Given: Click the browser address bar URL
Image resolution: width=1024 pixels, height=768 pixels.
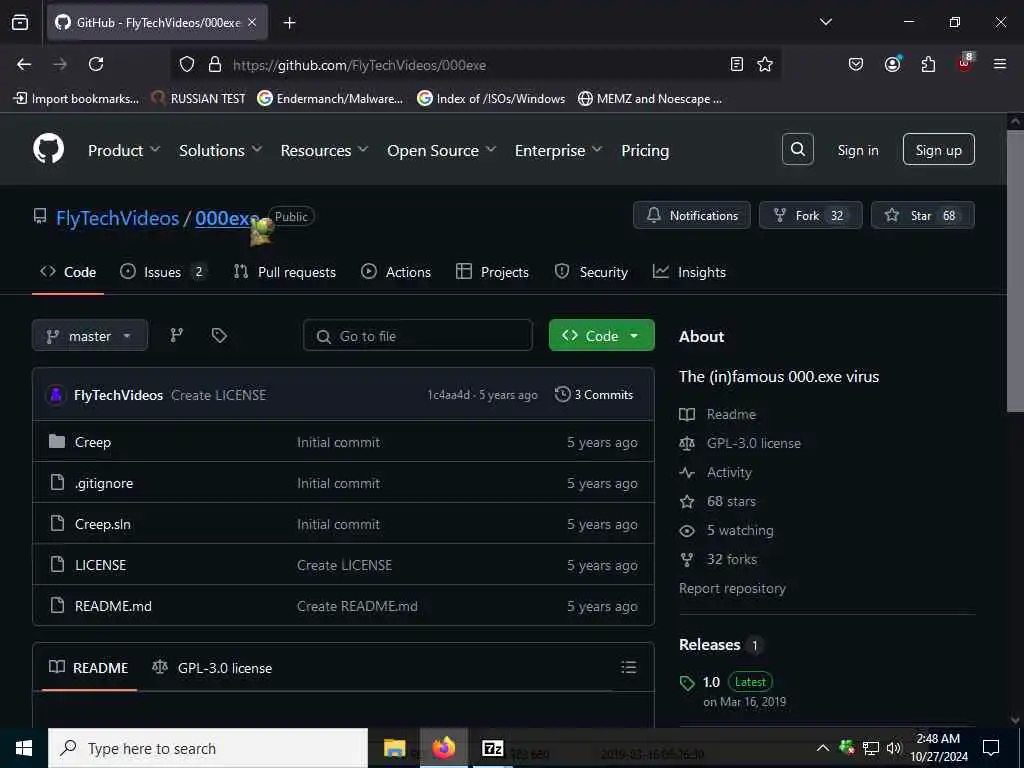Looking at the screenshot, I should coord(359,65).
